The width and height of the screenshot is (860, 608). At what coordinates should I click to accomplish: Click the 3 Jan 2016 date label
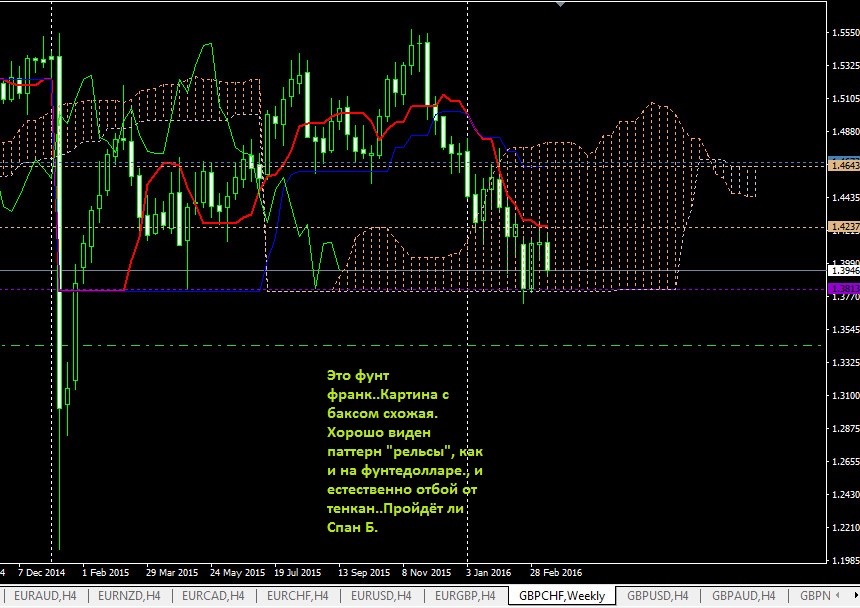pyautogui.click(x=488, y=572)
